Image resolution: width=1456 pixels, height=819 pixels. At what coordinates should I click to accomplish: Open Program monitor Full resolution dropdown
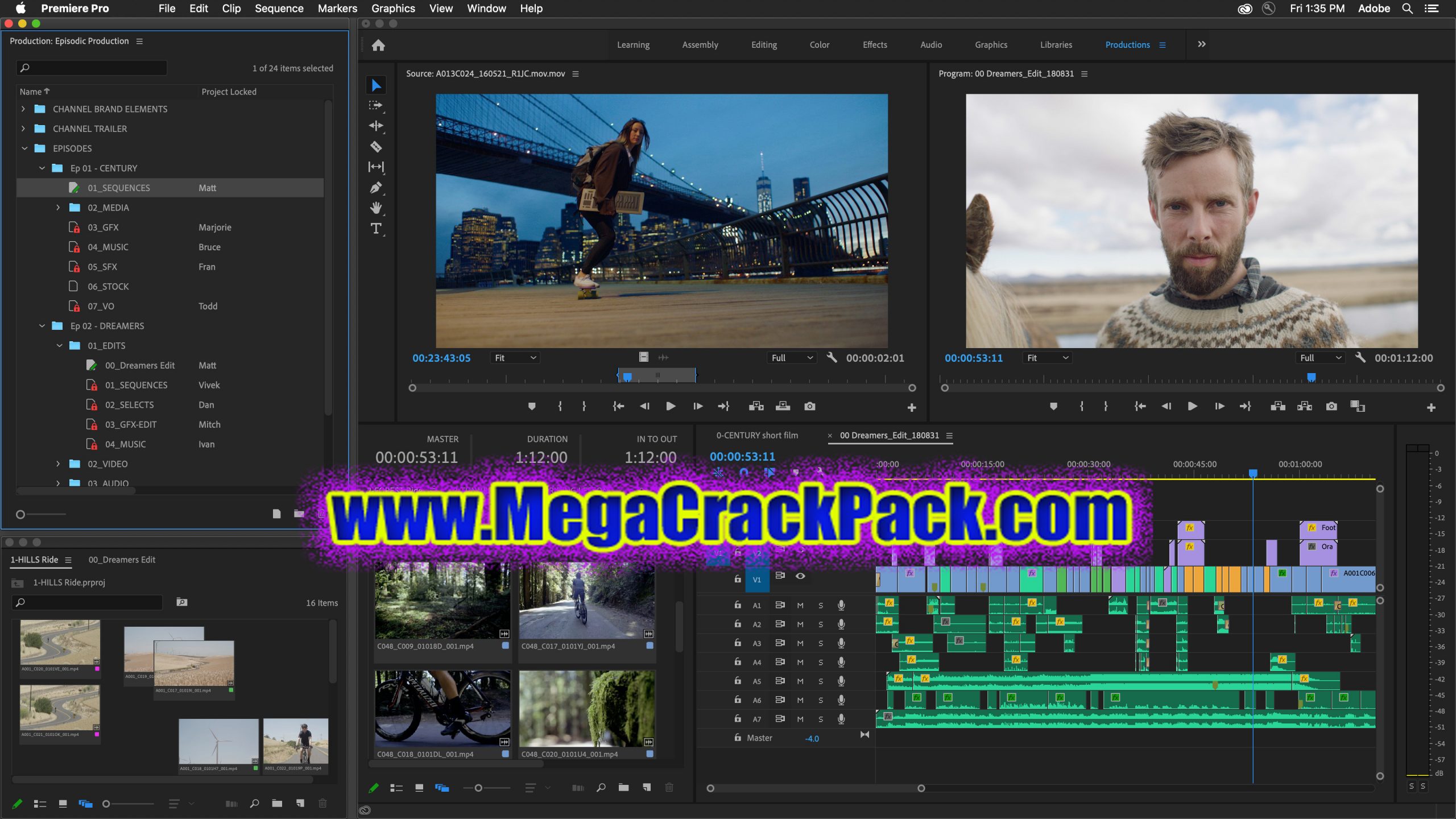(x=1321, y=358)
